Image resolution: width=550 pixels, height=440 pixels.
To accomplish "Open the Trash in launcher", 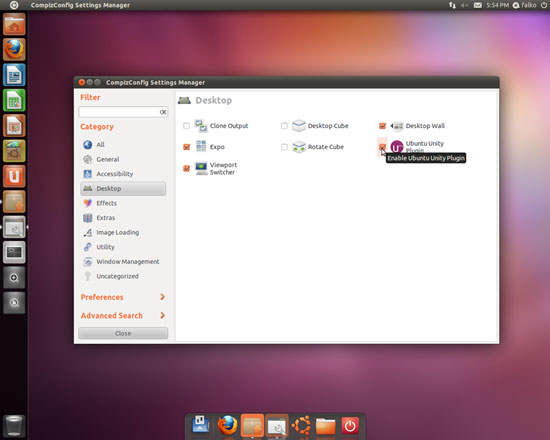I will 14,426.
